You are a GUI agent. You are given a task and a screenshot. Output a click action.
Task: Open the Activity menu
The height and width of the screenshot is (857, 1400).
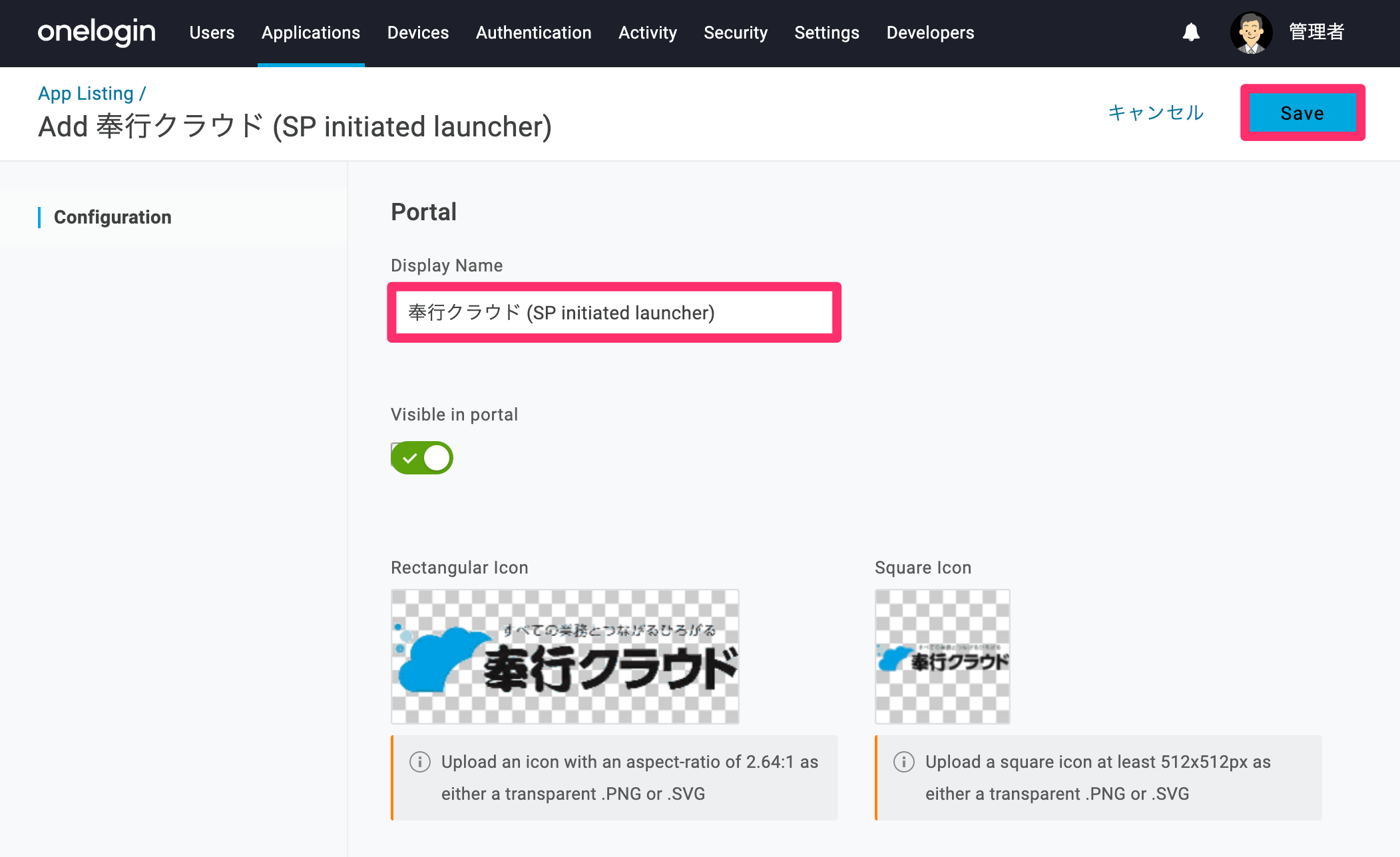pos(648,33)
